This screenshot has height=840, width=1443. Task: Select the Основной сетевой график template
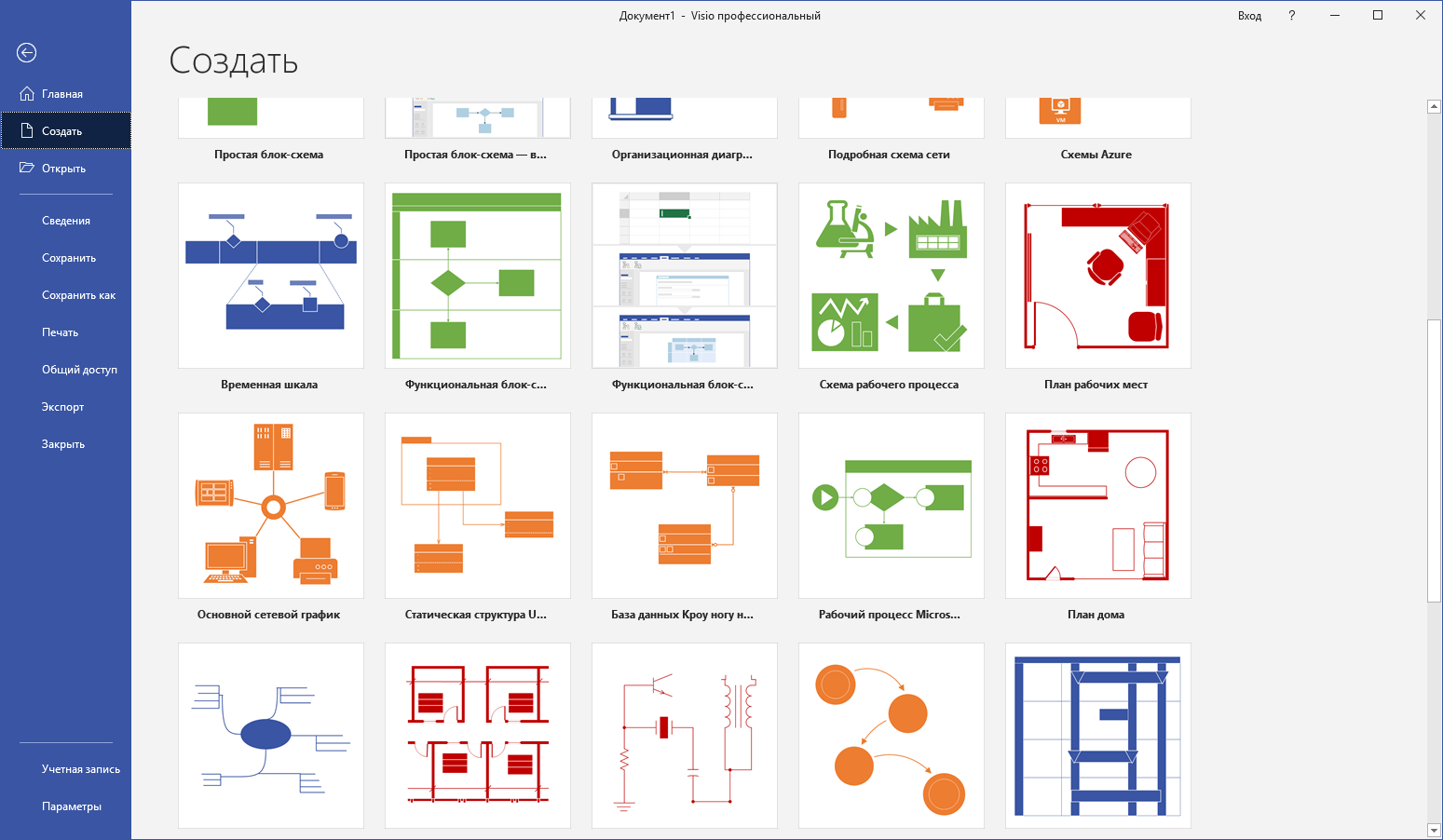tap(270, 506)
